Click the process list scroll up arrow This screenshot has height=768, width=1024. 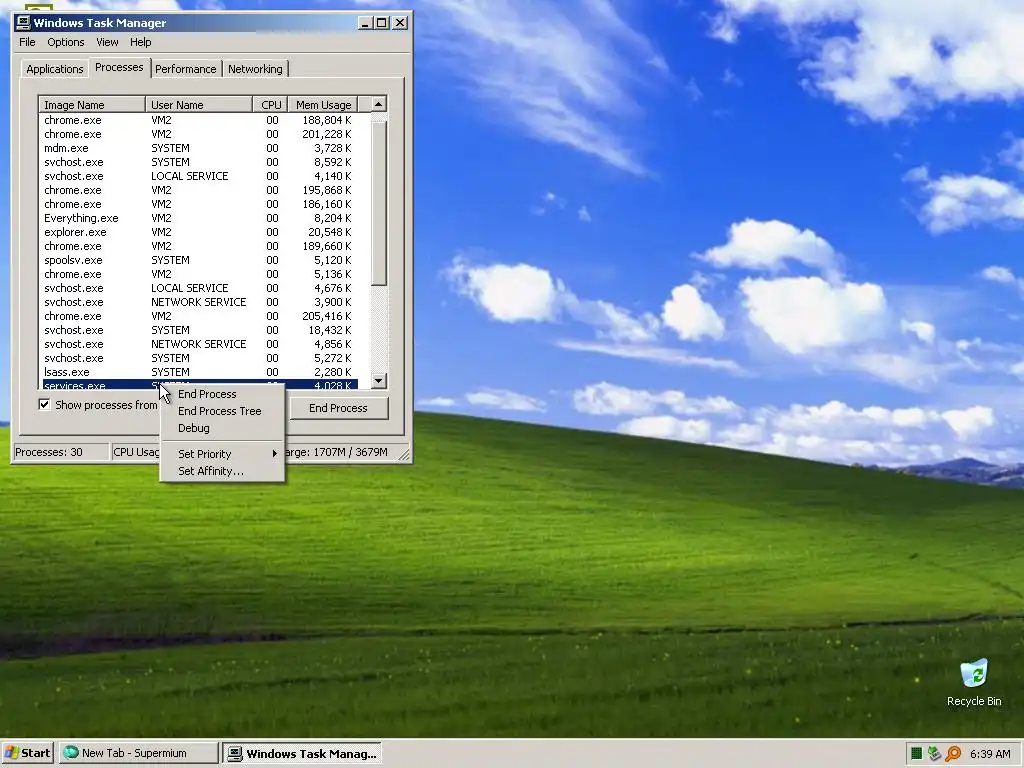(x=379, y=104)
